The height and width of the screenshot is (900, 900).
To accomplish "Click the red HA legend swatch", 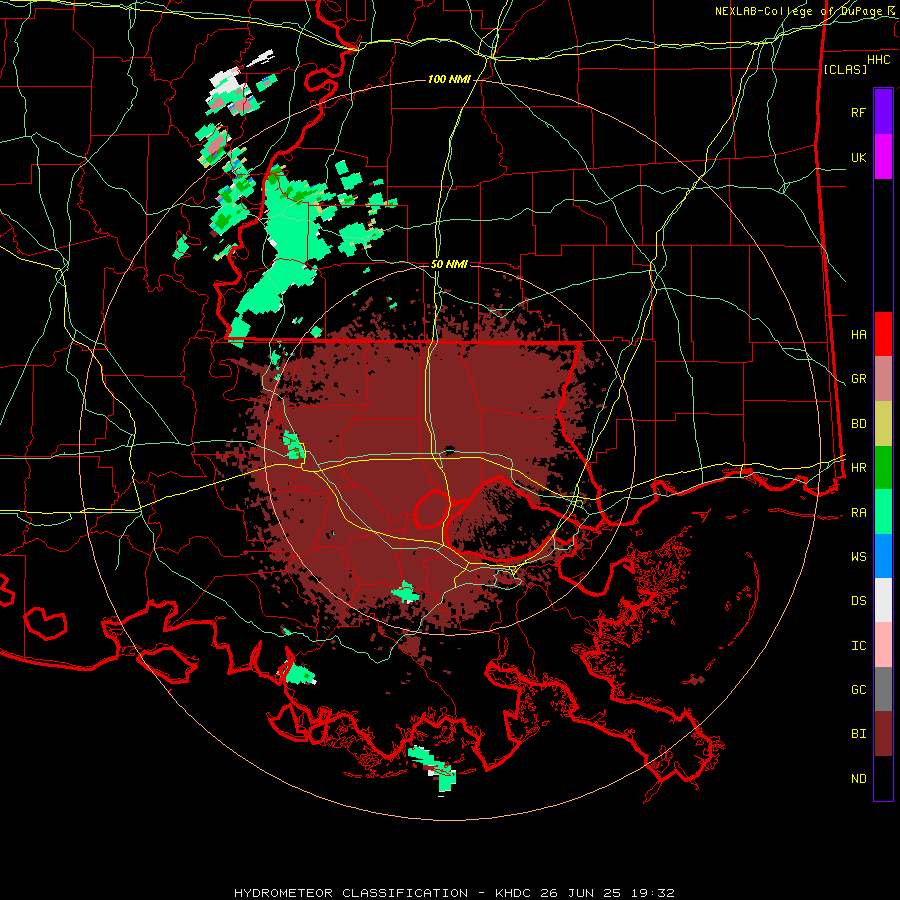I will click(x=883, y=334).
